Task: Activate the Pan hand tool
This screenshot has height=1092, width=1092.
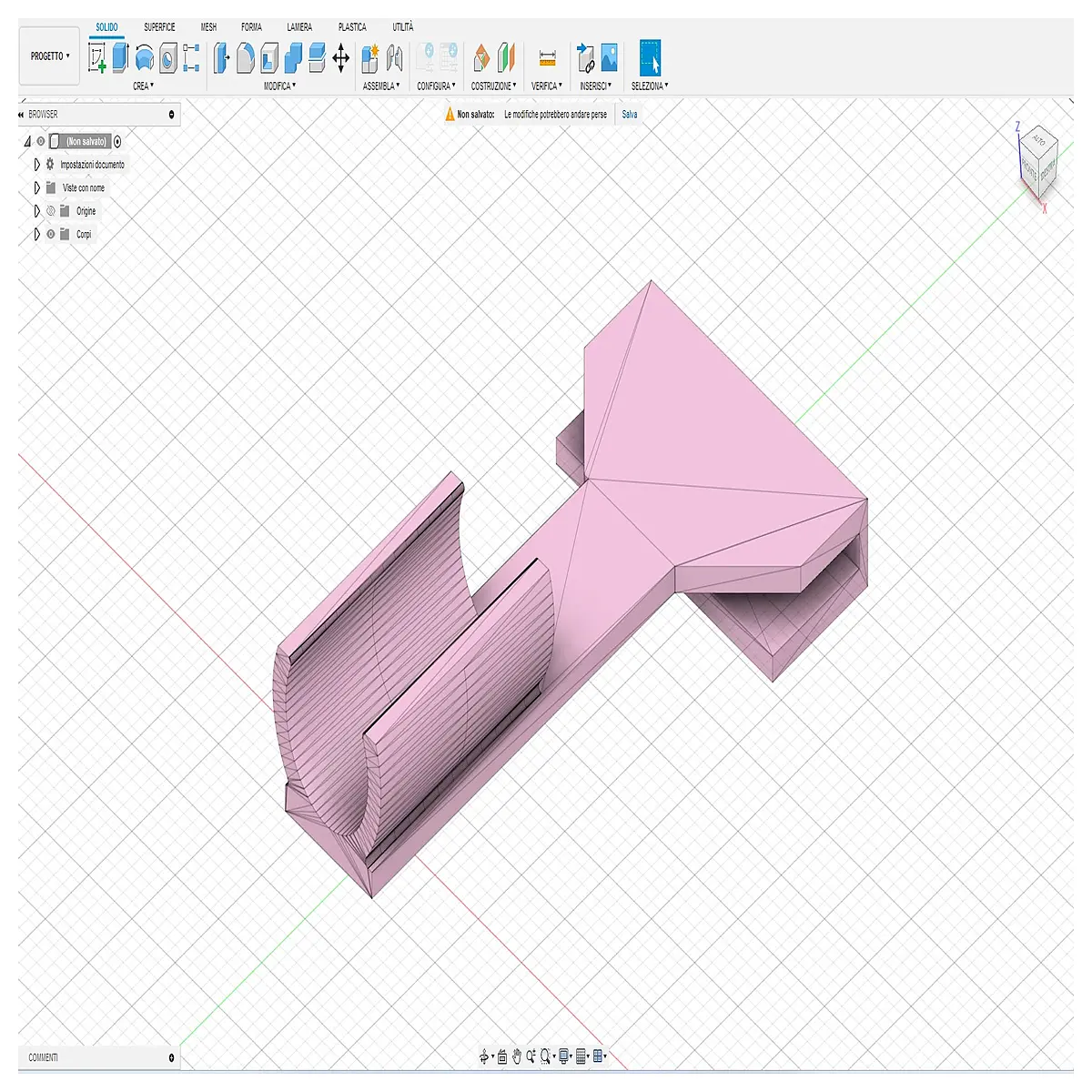Action: (x=517, y=1057)
